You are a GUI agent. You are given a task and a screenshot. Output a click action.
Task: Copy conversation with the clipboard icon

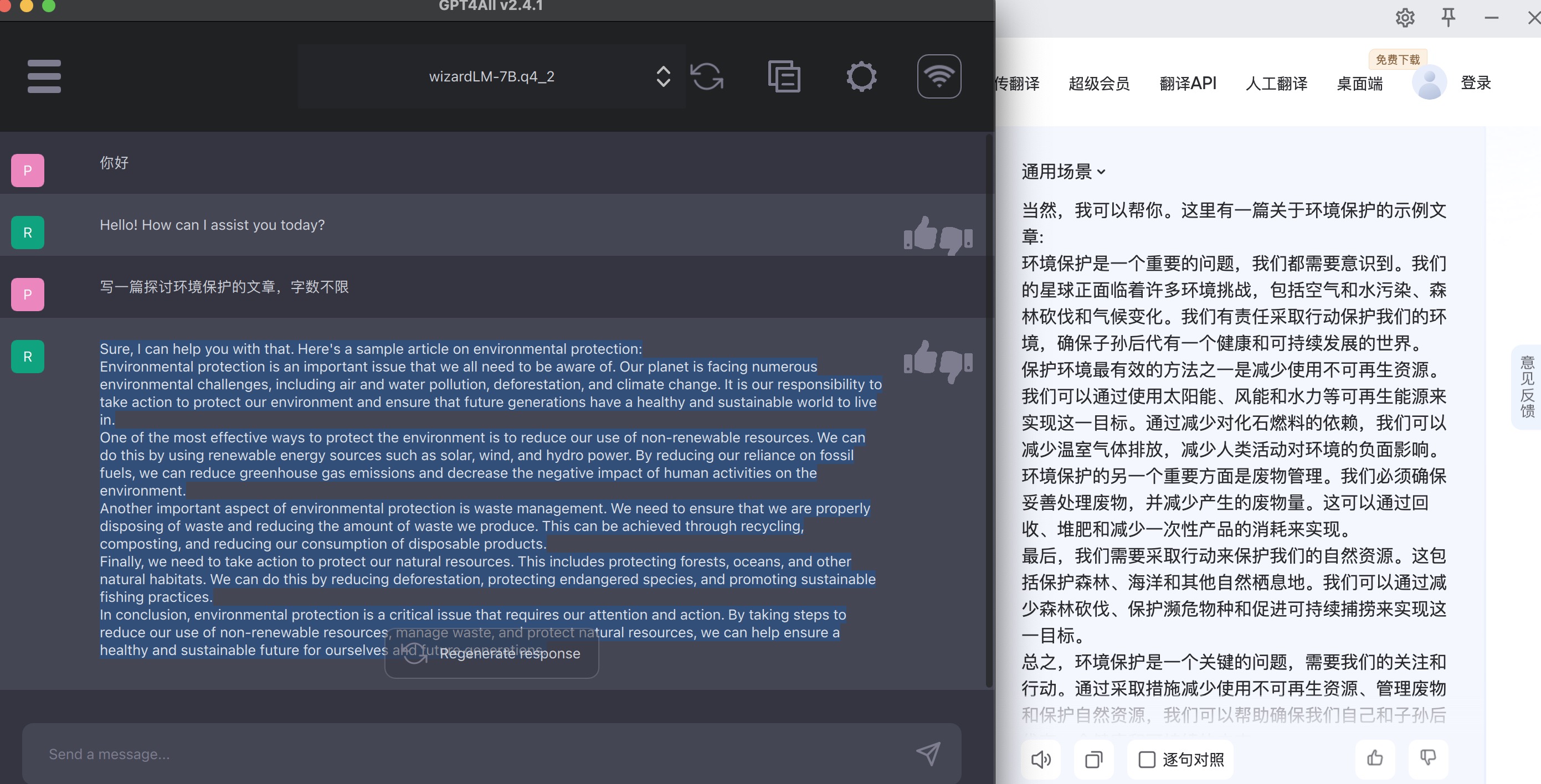(784, 76)
